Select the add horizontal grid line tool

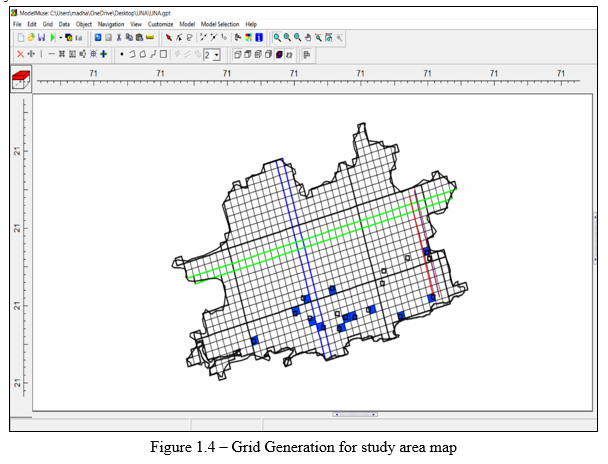[51, 54]
